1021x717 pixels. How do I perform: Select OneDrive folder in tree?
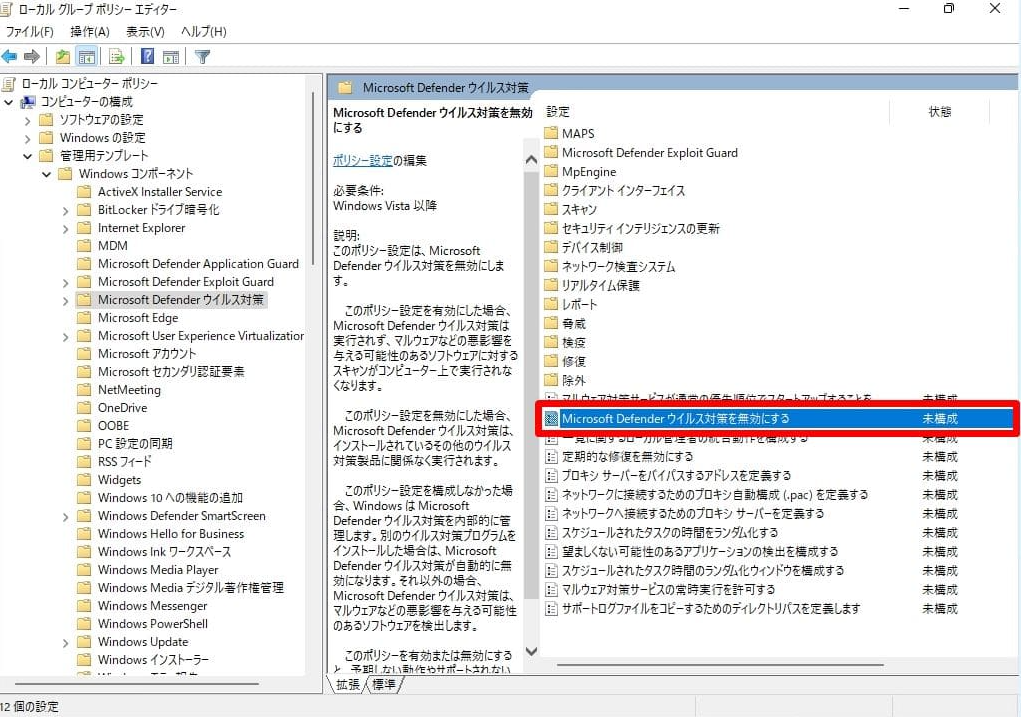[122, 408]
